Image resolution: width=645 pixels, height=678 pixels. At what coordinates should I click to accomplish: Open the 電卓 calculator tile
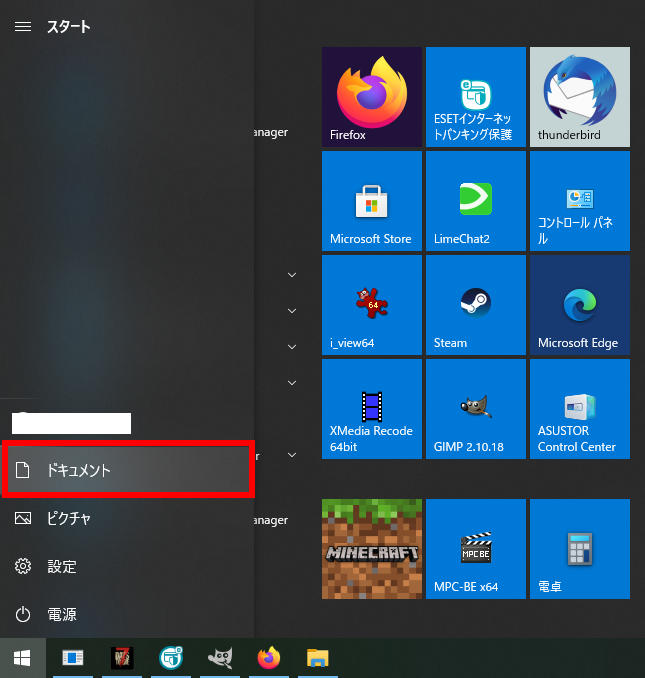[x=580, y=549]
